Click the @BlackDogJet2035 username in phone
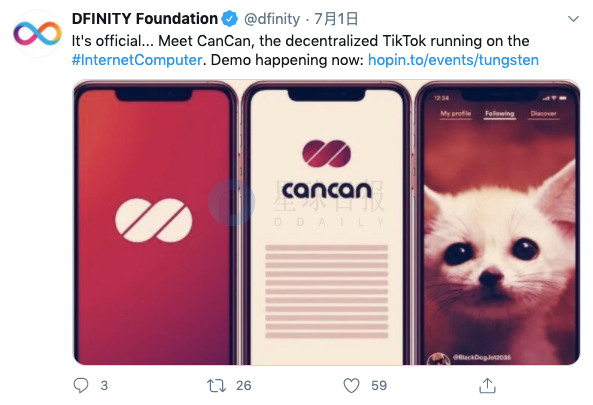The width and height of the screenshot is (593, 405). (x=481, y=357)
